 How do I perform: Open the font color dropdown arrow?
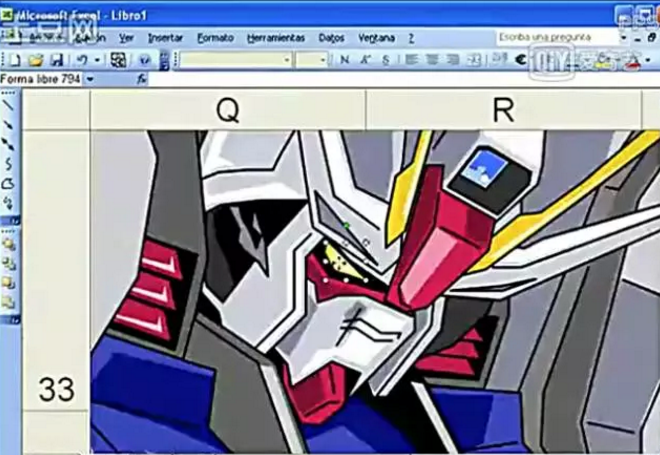(647, 61)
